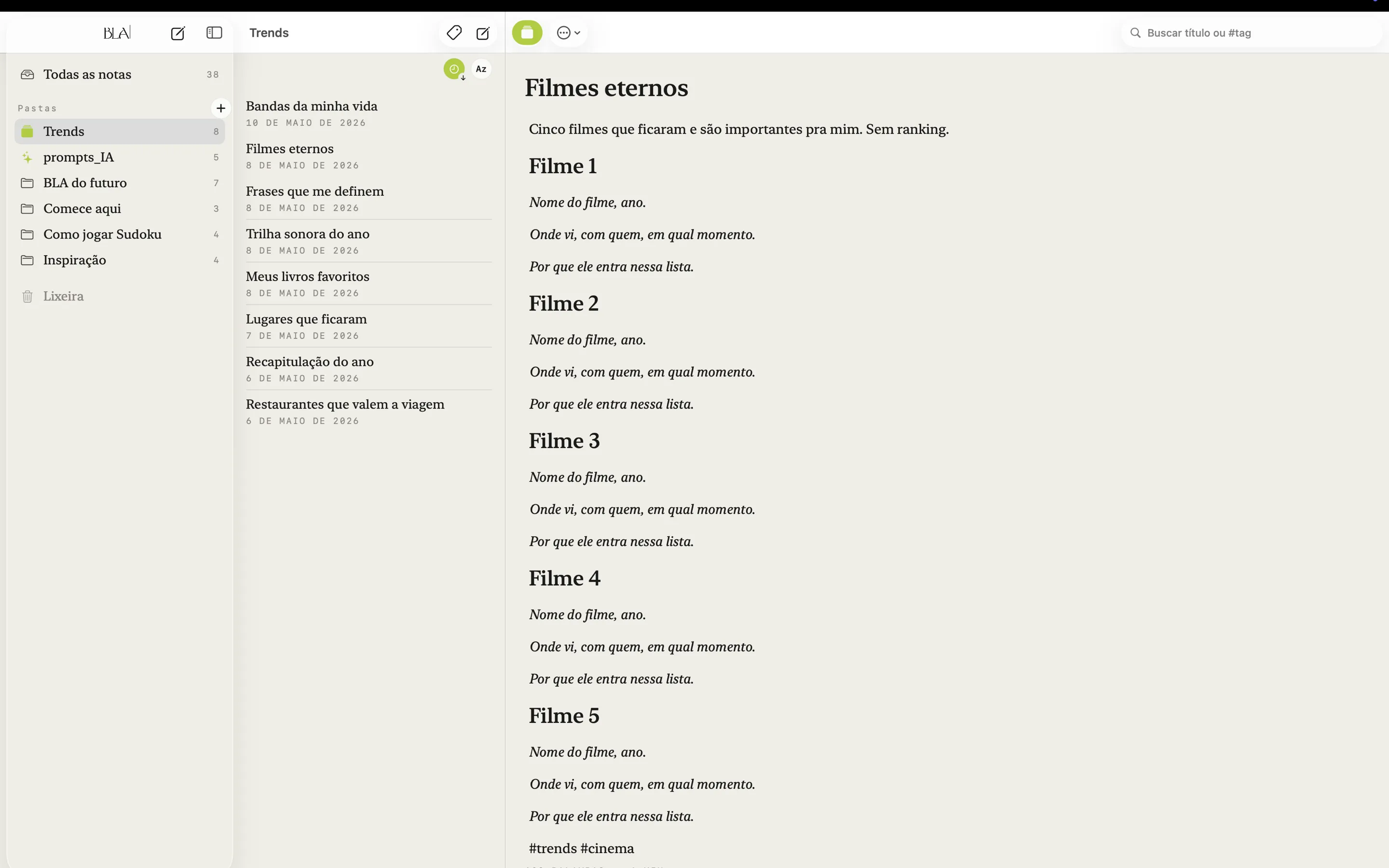Open Todas as notas inbox

(120, 75)
